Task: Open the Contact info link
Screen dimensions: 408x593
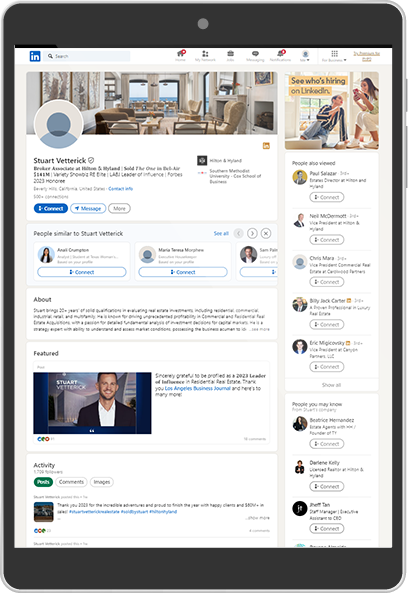Action: click(x=121, y=189)
